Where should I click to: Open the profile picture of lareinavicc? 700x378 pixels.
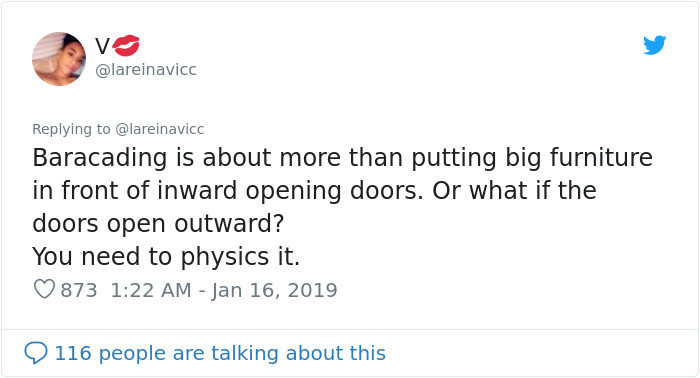59,59
